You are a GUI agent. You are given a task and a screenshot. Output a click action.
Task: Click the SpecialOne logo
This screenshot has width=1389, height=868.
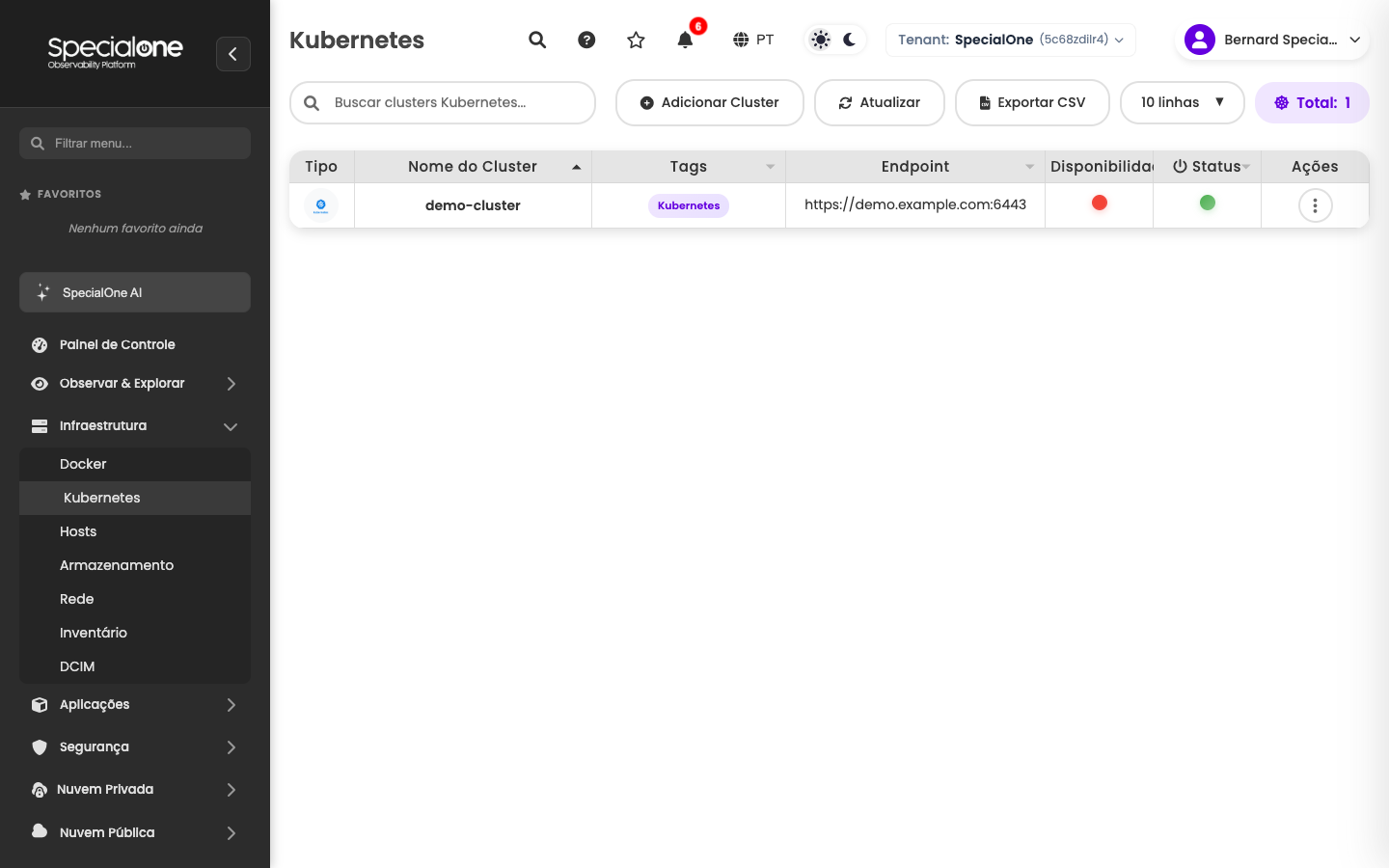point(116,52)
